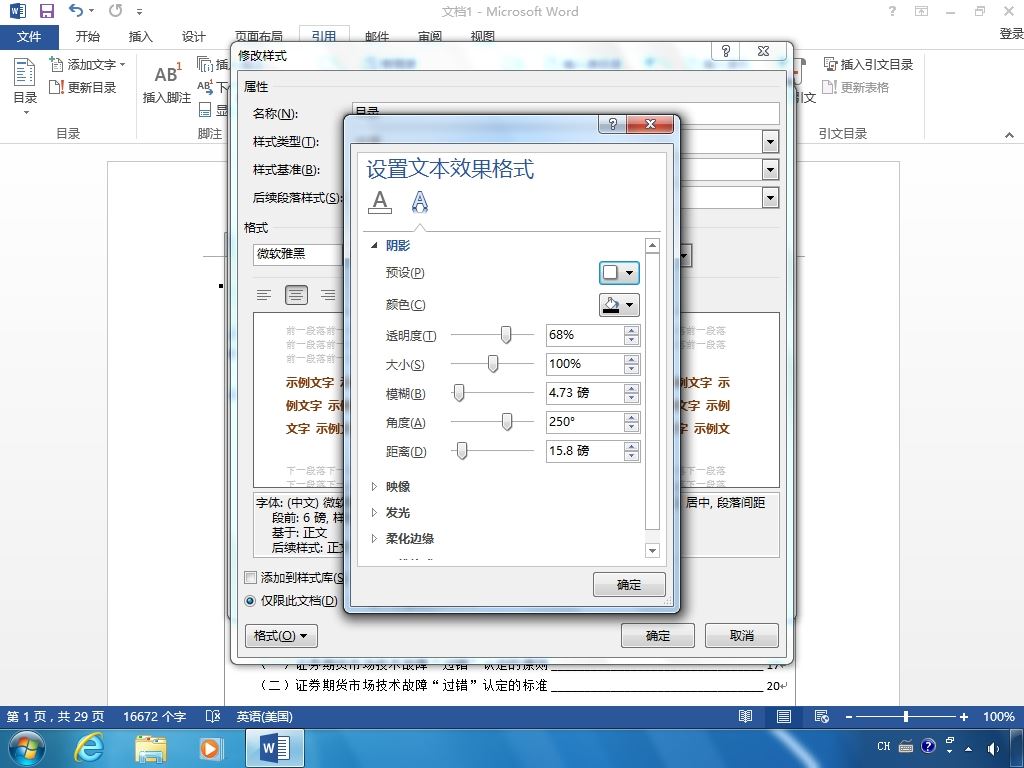Collapse the ribbon with chevron arrow
Image resolution: width=1024 pixels, height=768 pixels.
point(1009,135)
